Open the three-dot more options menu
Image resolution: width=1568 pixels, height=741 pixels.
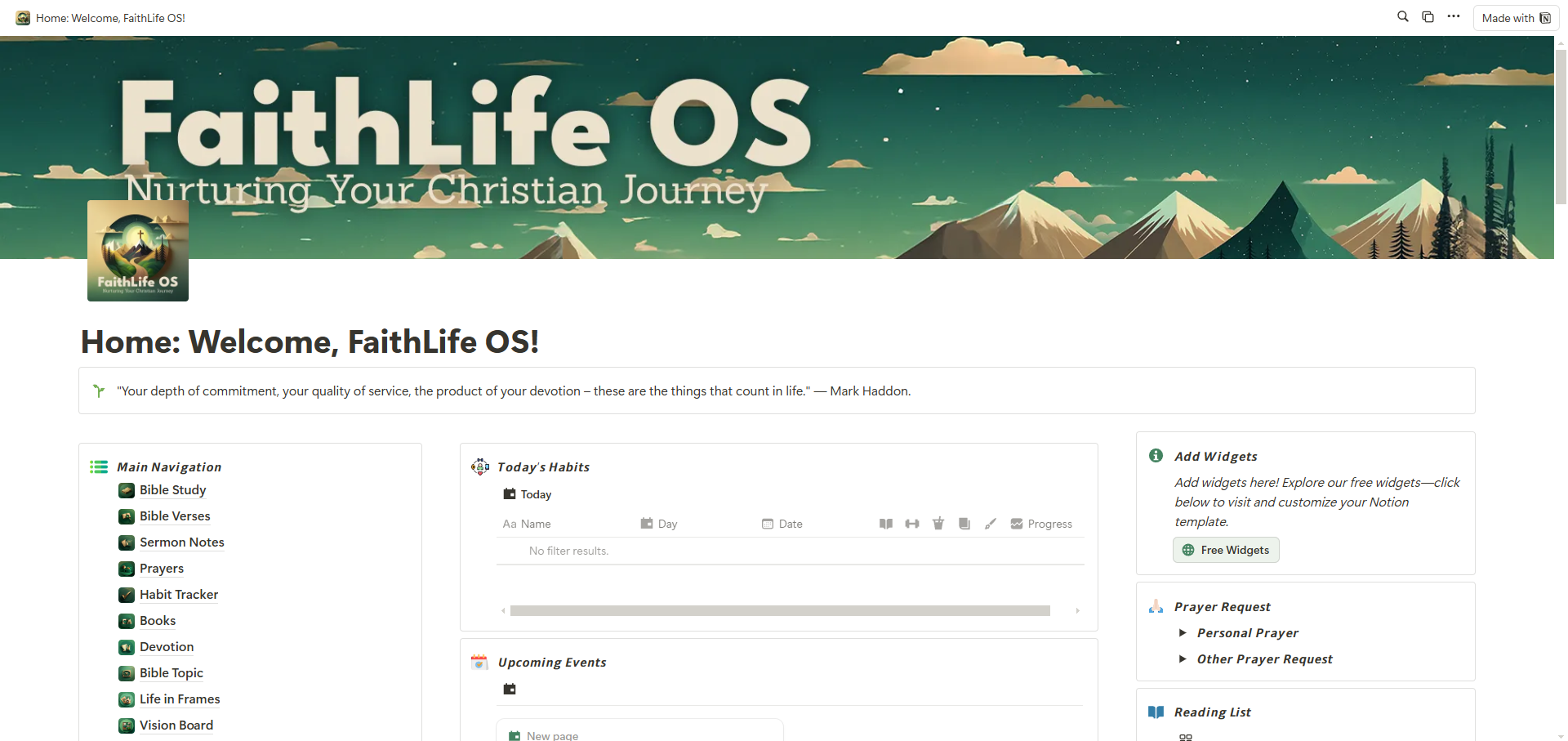point(1454,16)
